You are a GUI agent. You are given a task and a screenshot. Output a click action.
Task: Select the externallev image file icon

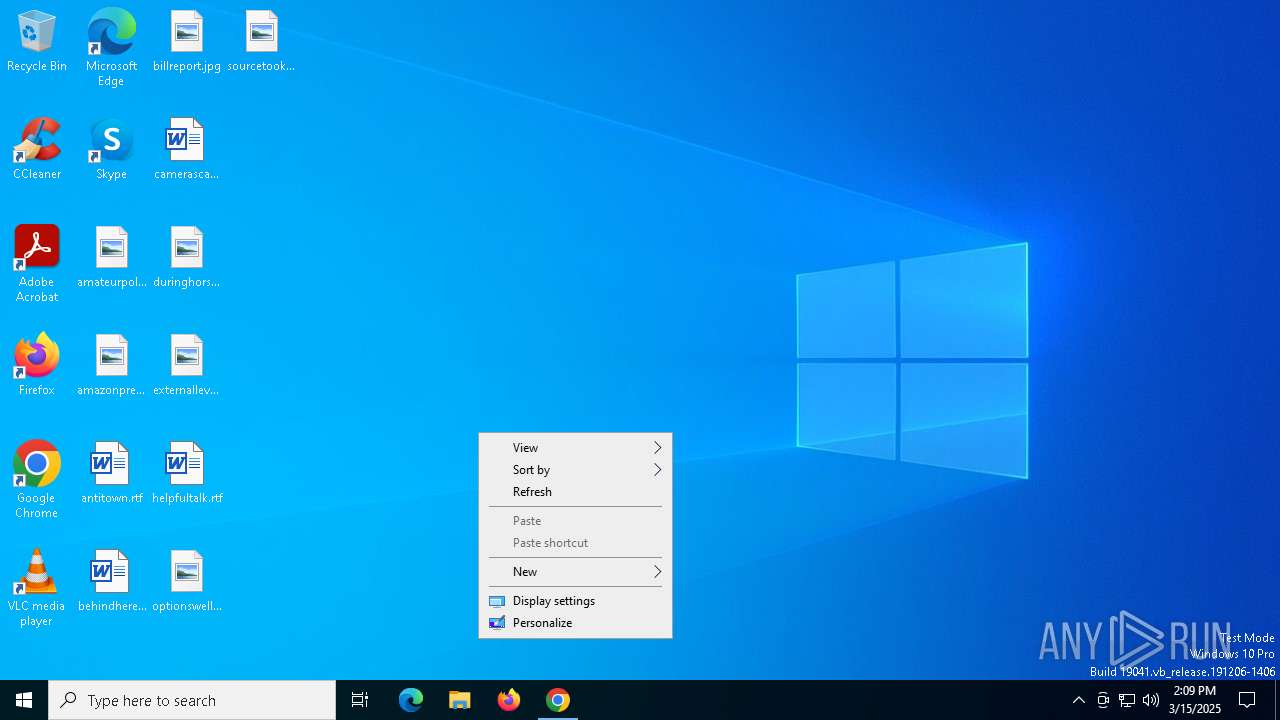click(187, 366)
